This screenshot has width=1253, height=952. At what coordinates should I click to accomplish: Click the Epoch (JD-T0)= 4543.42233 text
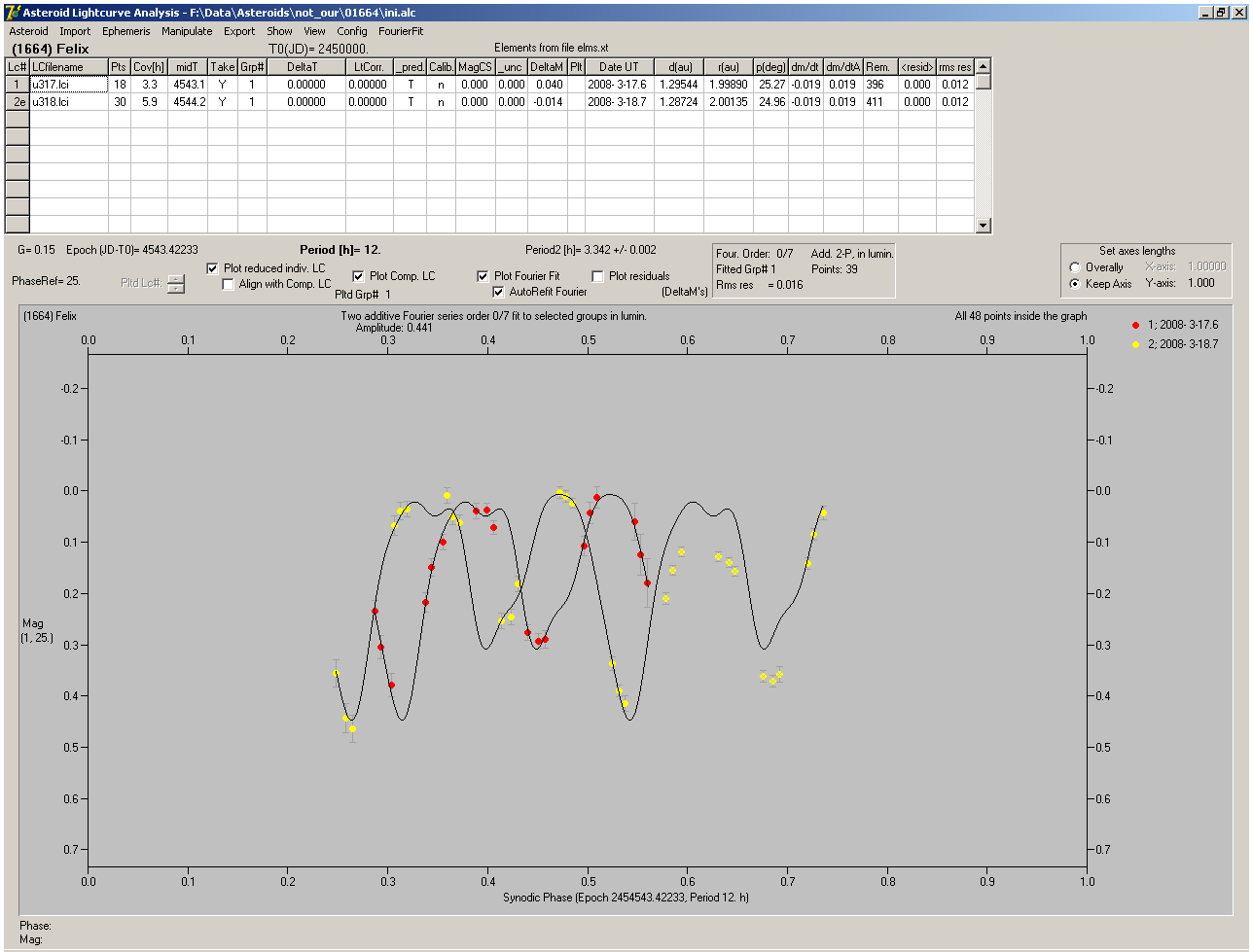tap(132, 250)
